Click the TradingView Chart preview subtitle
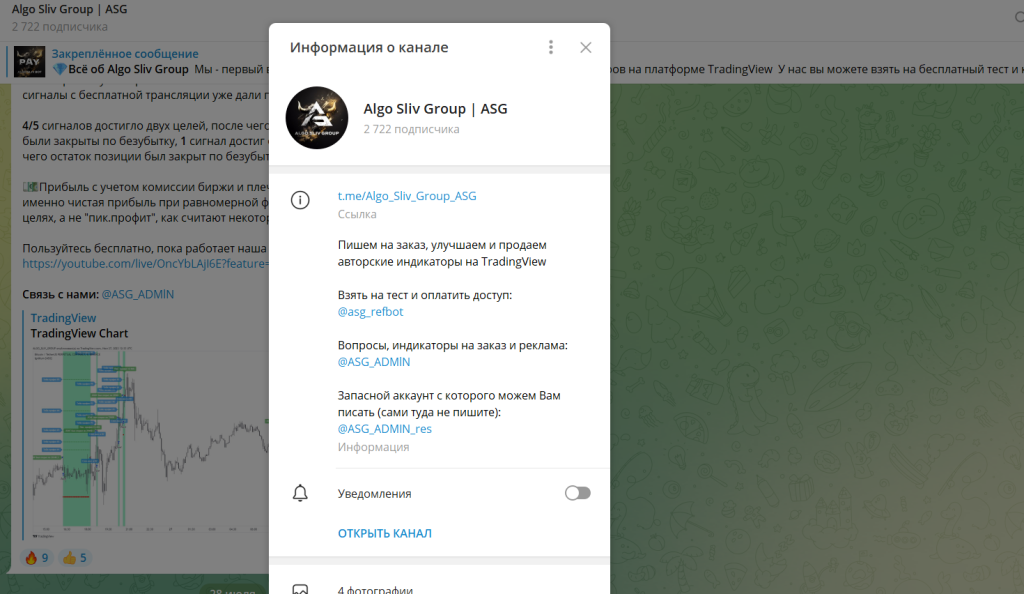The image size is (1024, 594). [x=79, y=334]
